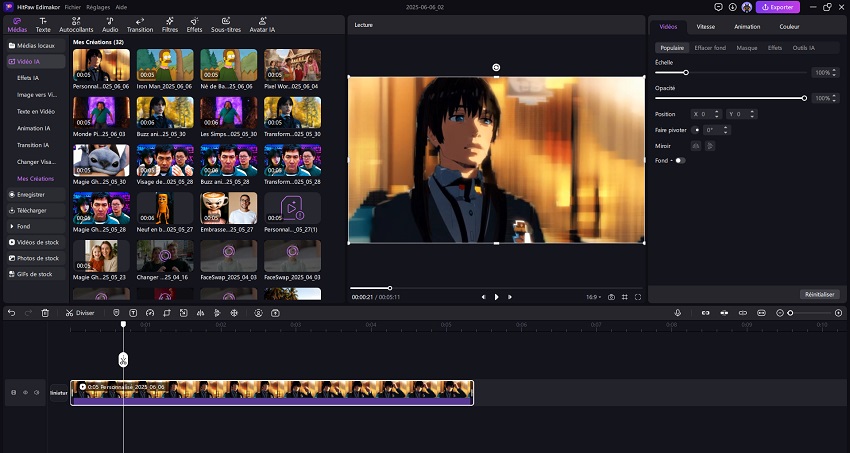Click the Exporter button
This screenshot has width=850, height=453.
point(777,7)
